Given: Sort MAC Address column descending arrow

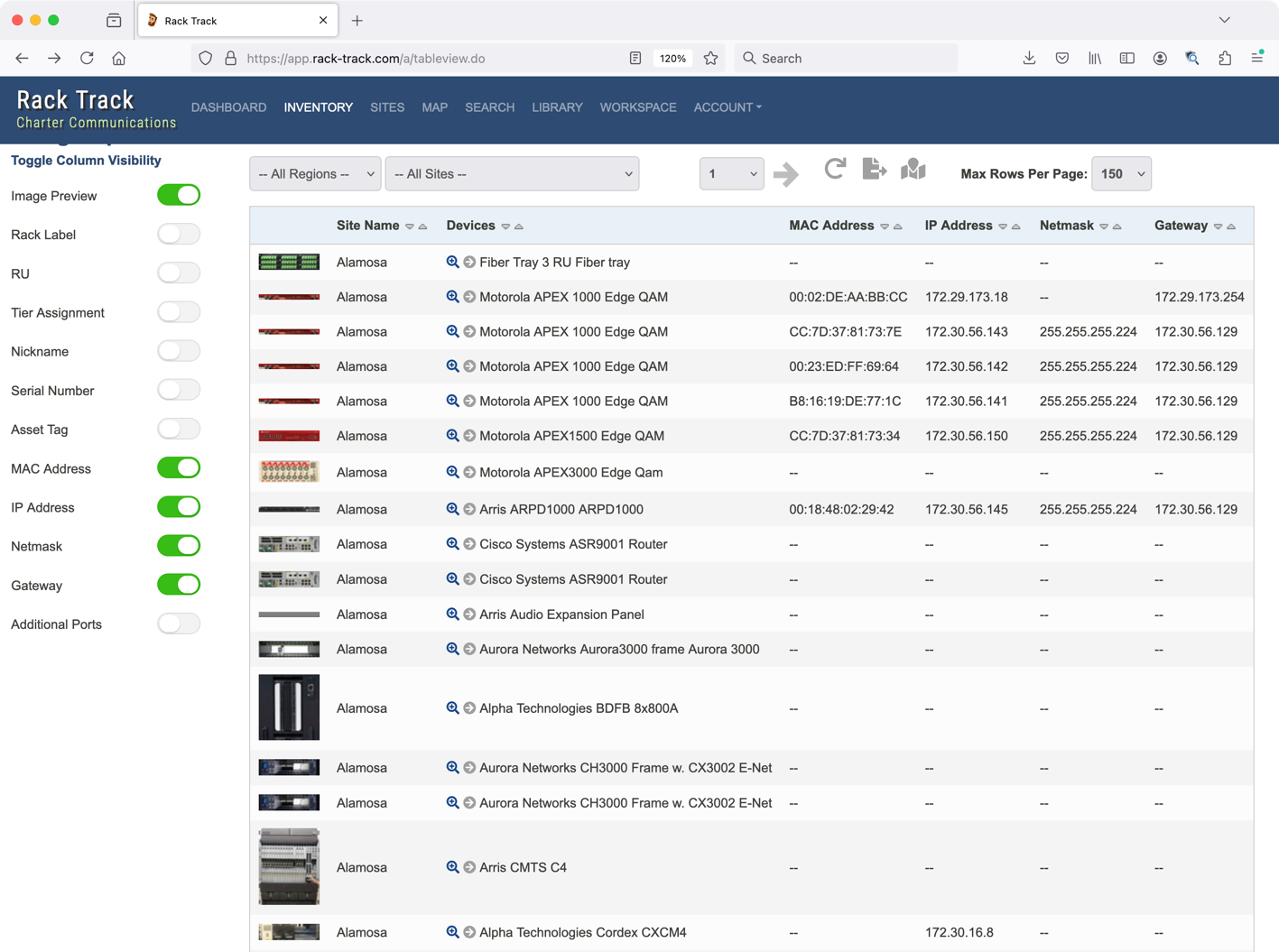Looking at the screenshot, I should tap(885, 226).
